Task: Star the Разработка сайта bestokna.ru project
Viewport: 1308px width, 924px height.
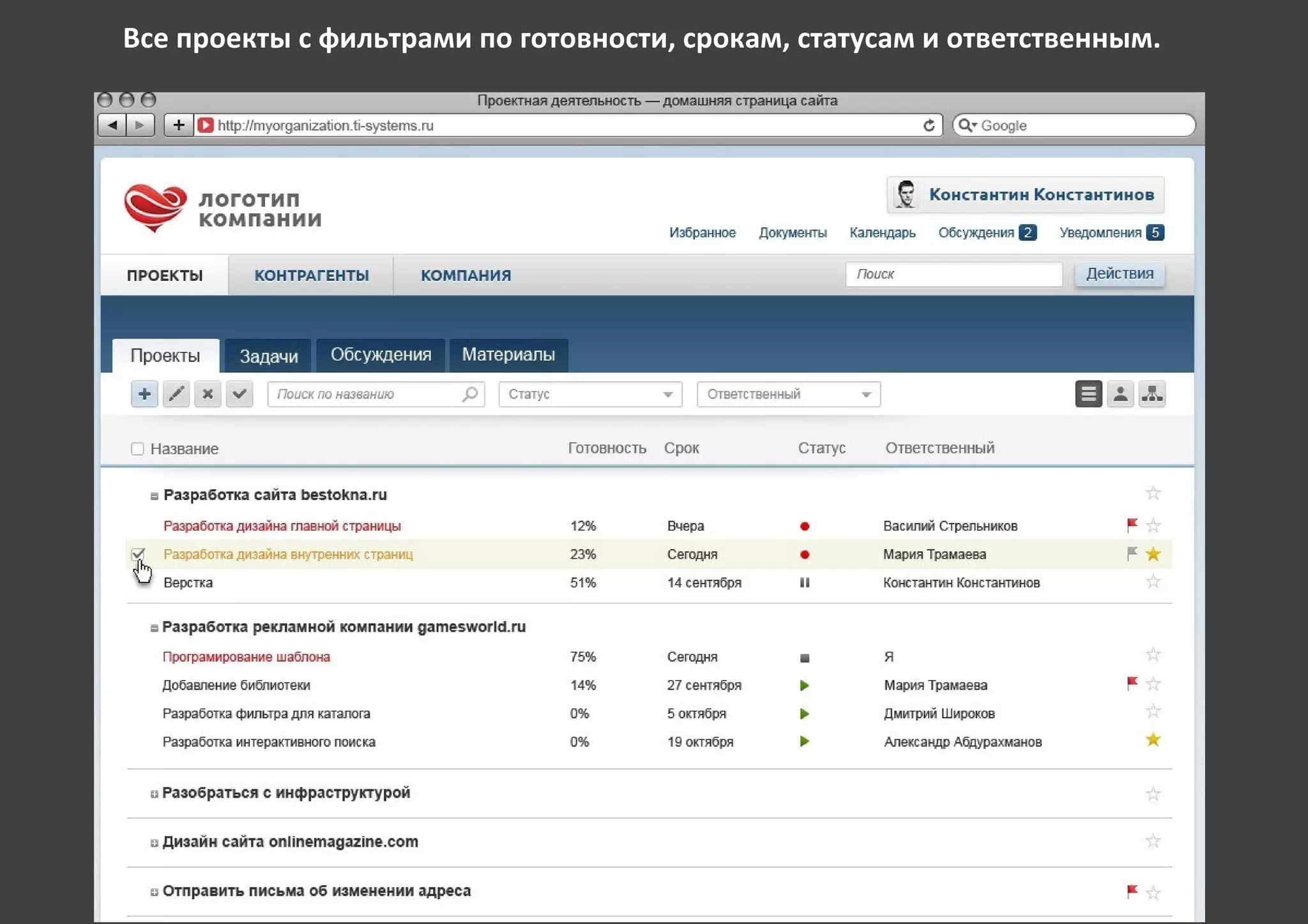Action: pyautogui.click(x=1153, y=493)
